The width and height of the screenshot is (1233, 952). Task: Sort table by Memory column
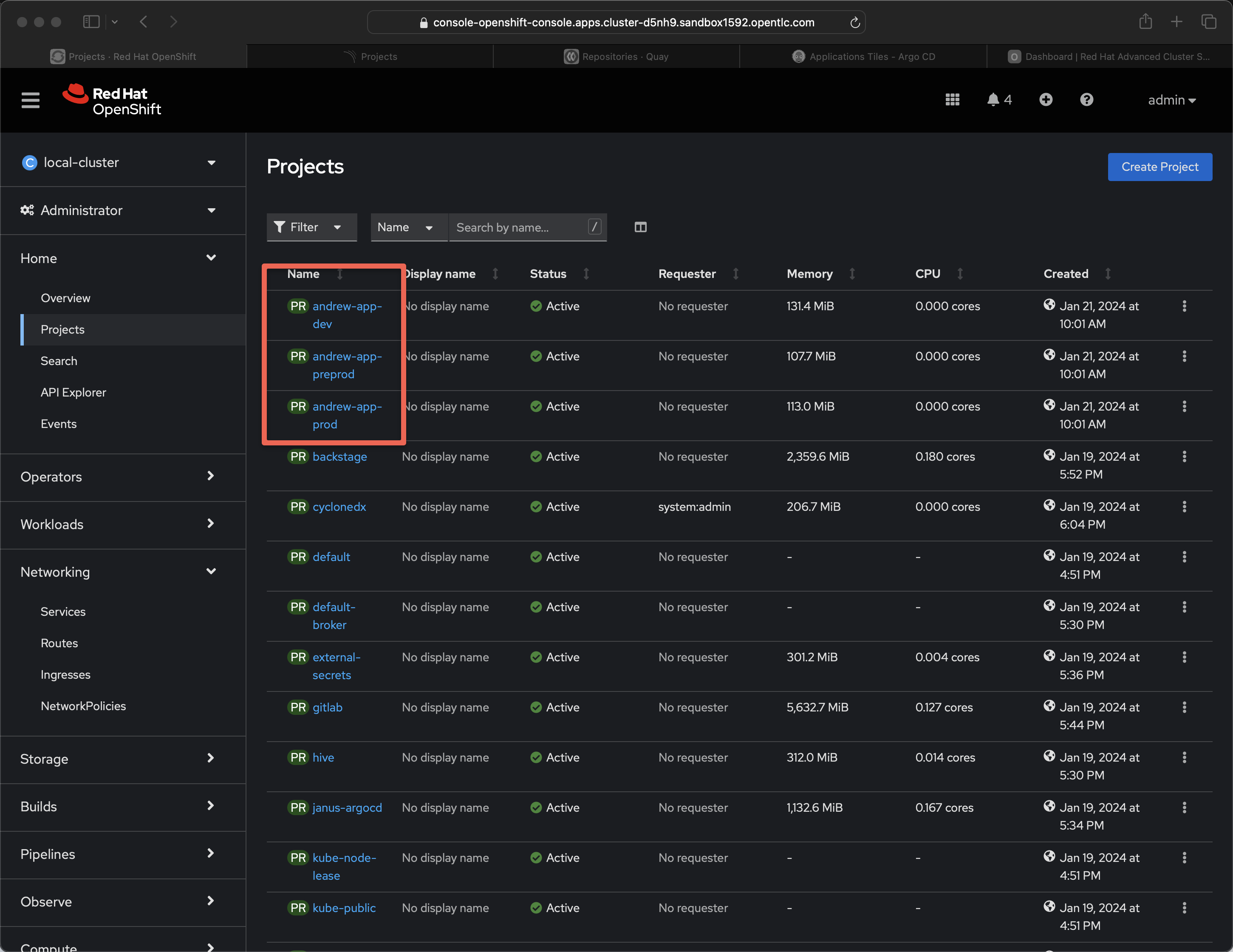[x=809, y=274]
